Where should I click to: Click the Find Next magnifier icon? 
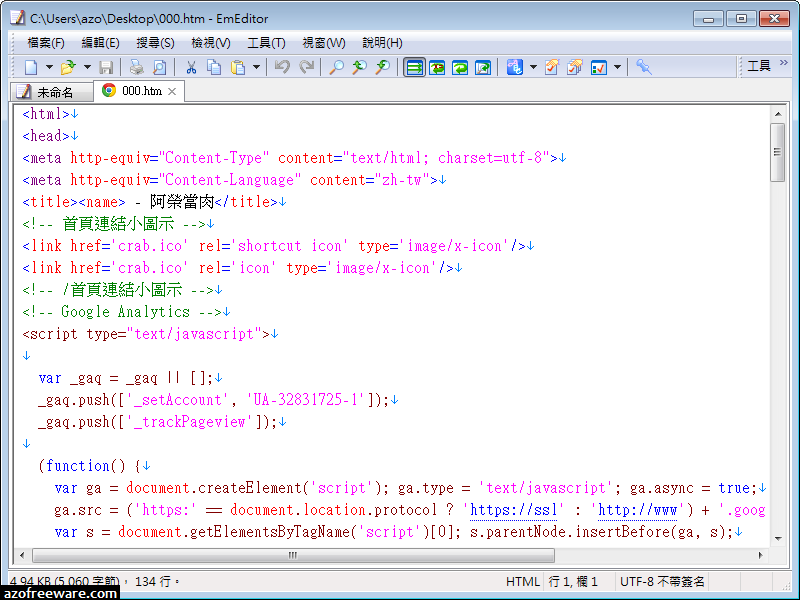[359, 67]
